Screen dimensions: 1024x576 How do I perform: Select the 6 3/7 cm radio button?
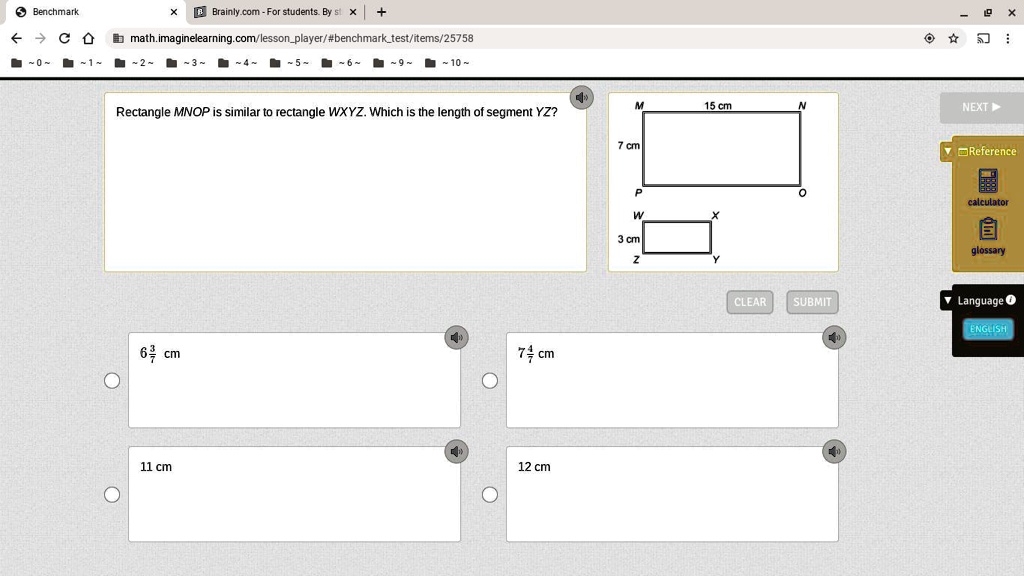pyautogui.click(x=112, y=381)
